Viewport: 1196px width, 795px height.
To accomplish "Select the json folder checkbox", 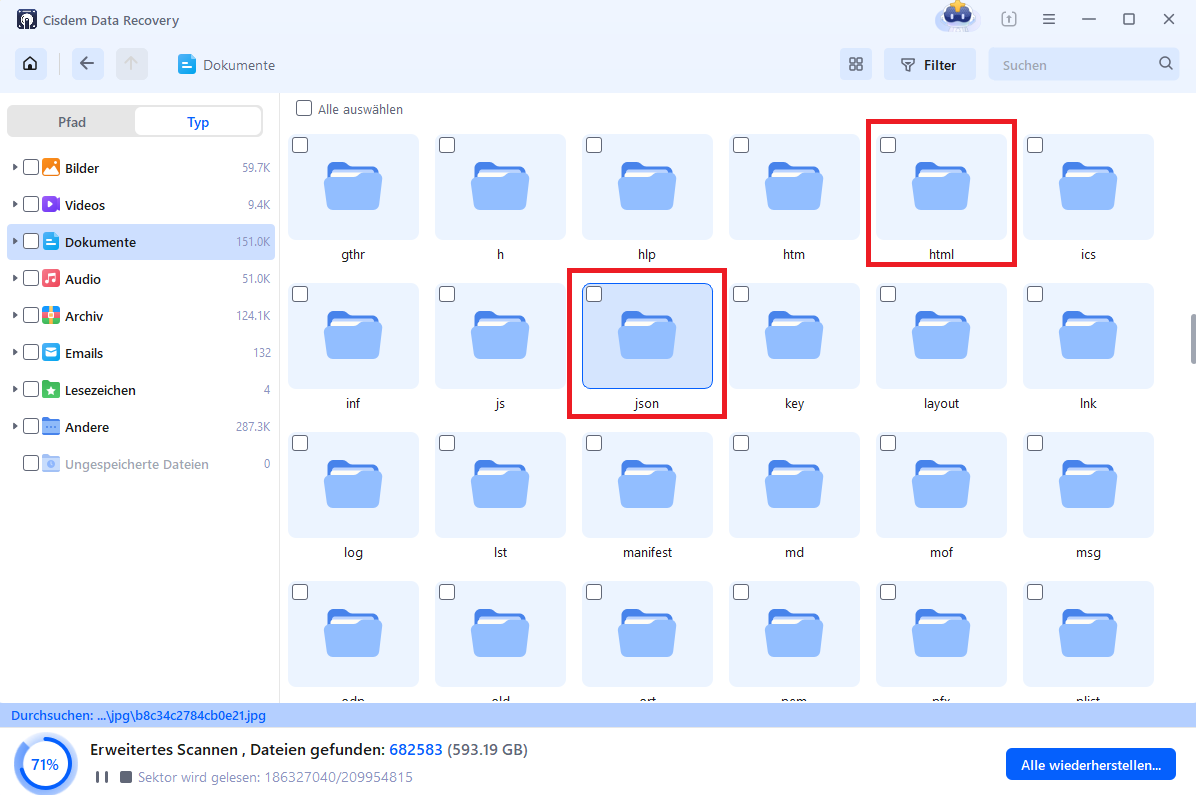I will pyautogui.click(x=594, y=294).
